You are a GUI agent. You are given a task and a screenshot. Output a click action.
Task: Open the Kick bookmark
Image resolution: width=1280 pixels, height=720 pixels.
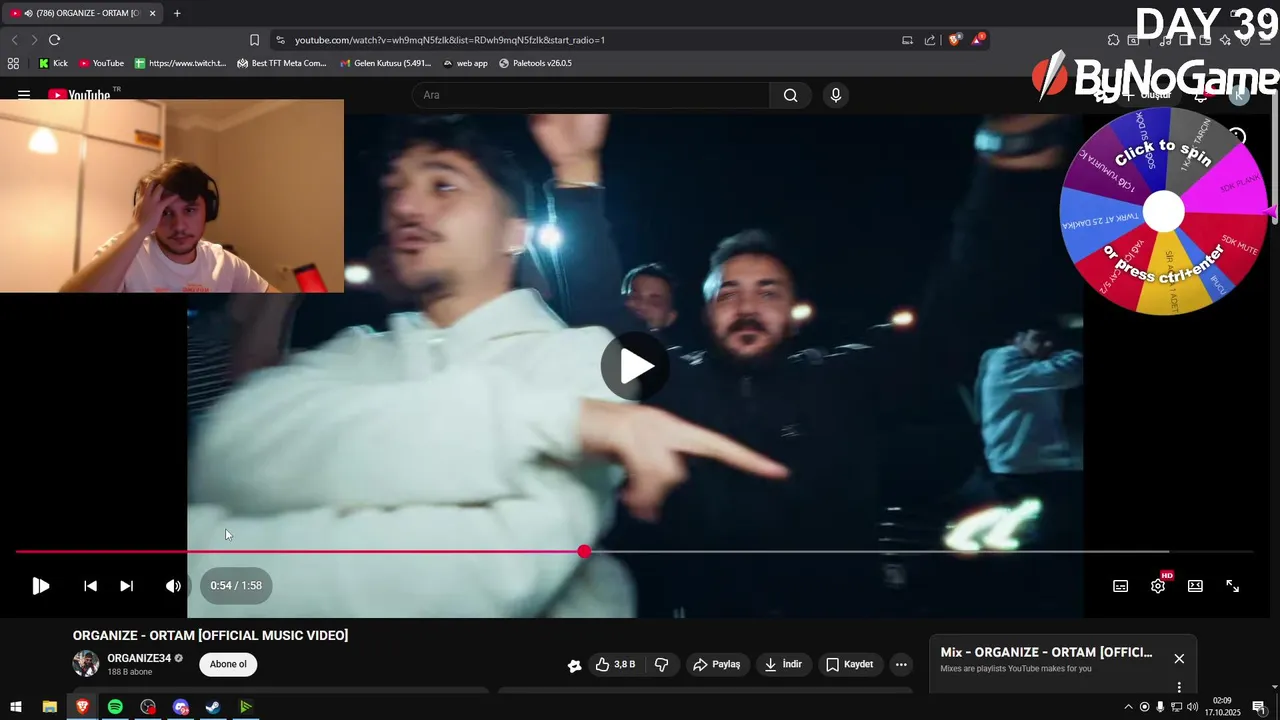point(53,63)
